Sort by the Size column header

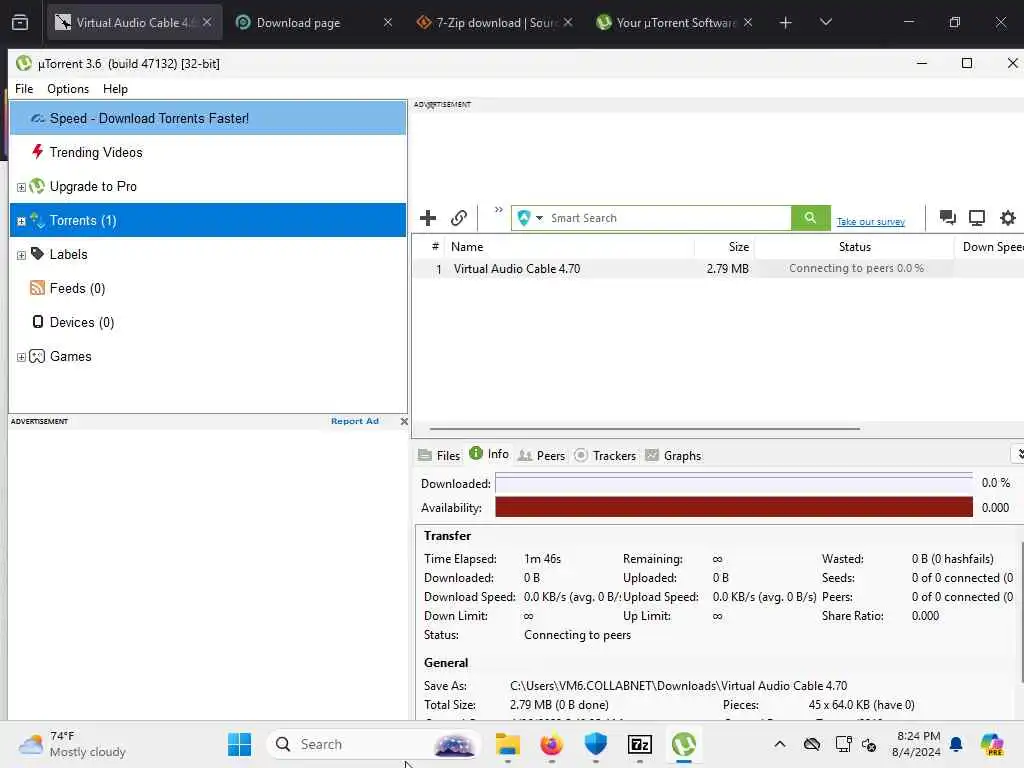click(724, 247)
